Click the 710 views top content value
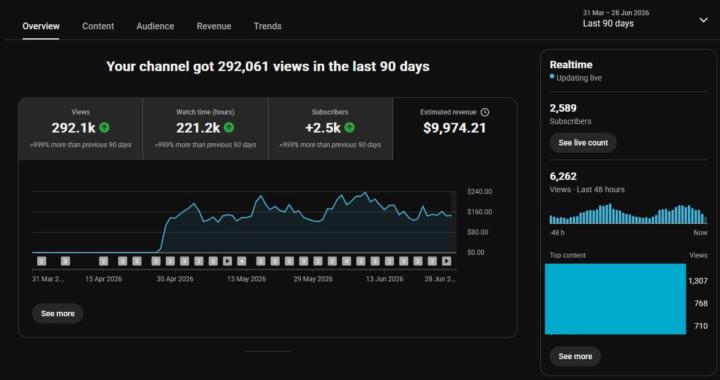This screenshot has height=380, width=720. tap(701, 326)
